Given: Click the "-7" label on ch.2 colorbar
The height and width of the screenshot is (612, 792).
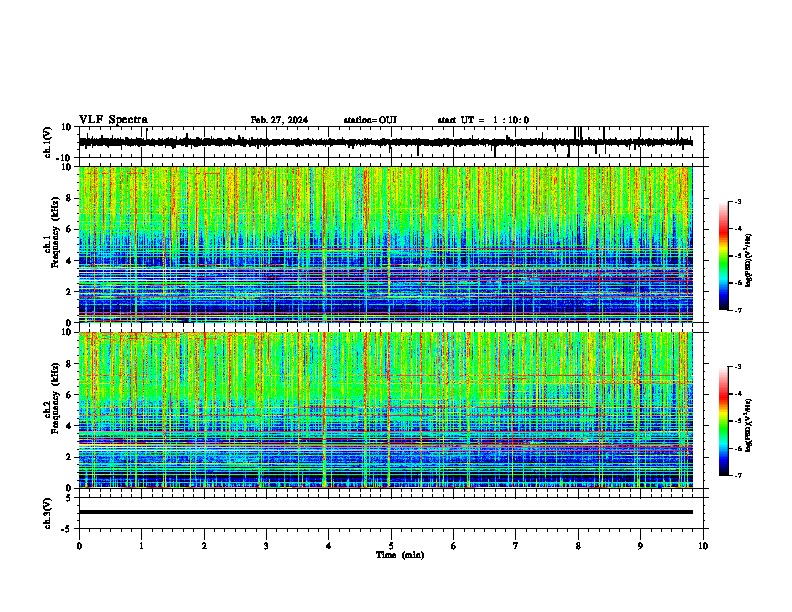Looking at the screenshot, I should 737,475.
